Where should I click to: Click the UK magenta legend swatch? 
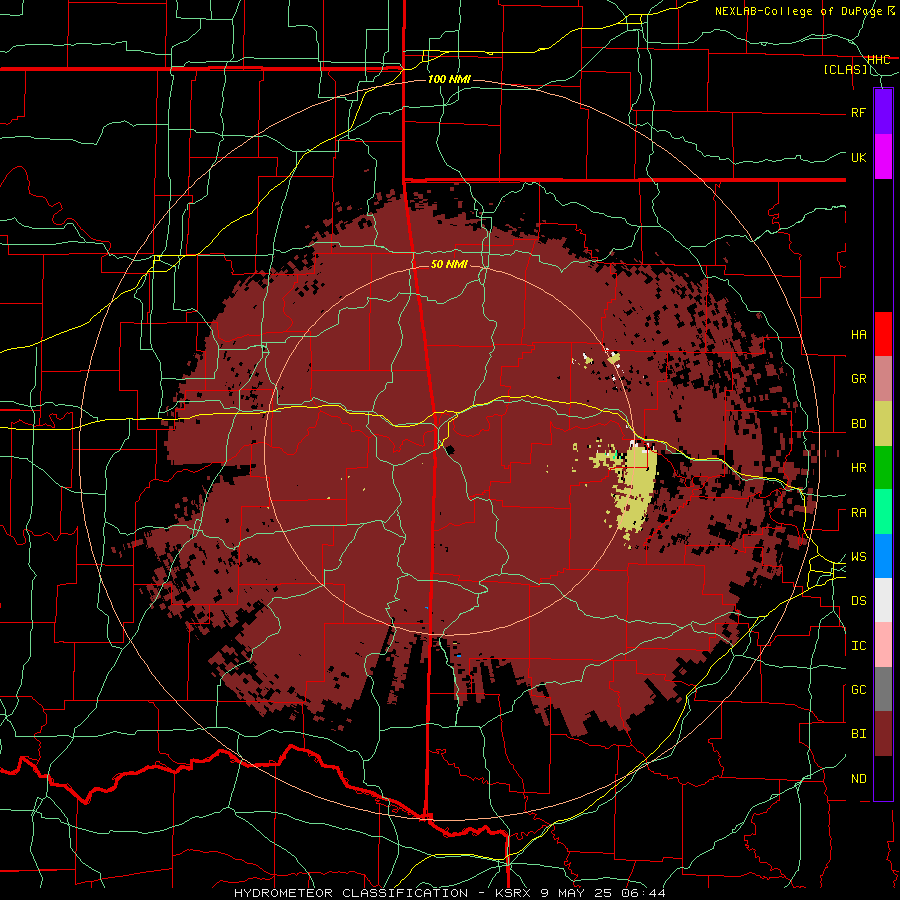click(883, 157)
